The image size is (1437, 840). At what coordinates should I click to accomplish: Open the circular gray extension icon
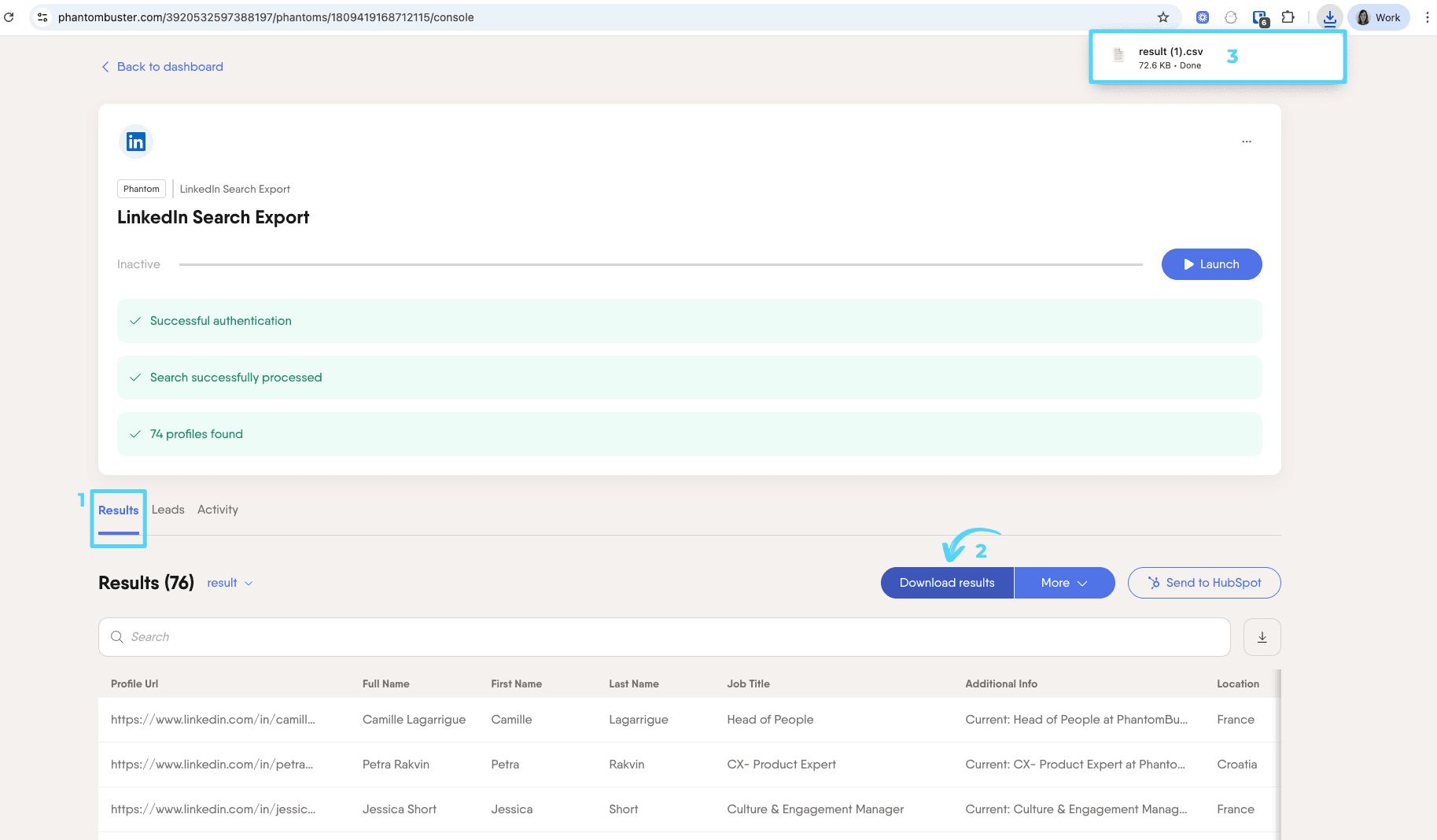click(1231, 17)
